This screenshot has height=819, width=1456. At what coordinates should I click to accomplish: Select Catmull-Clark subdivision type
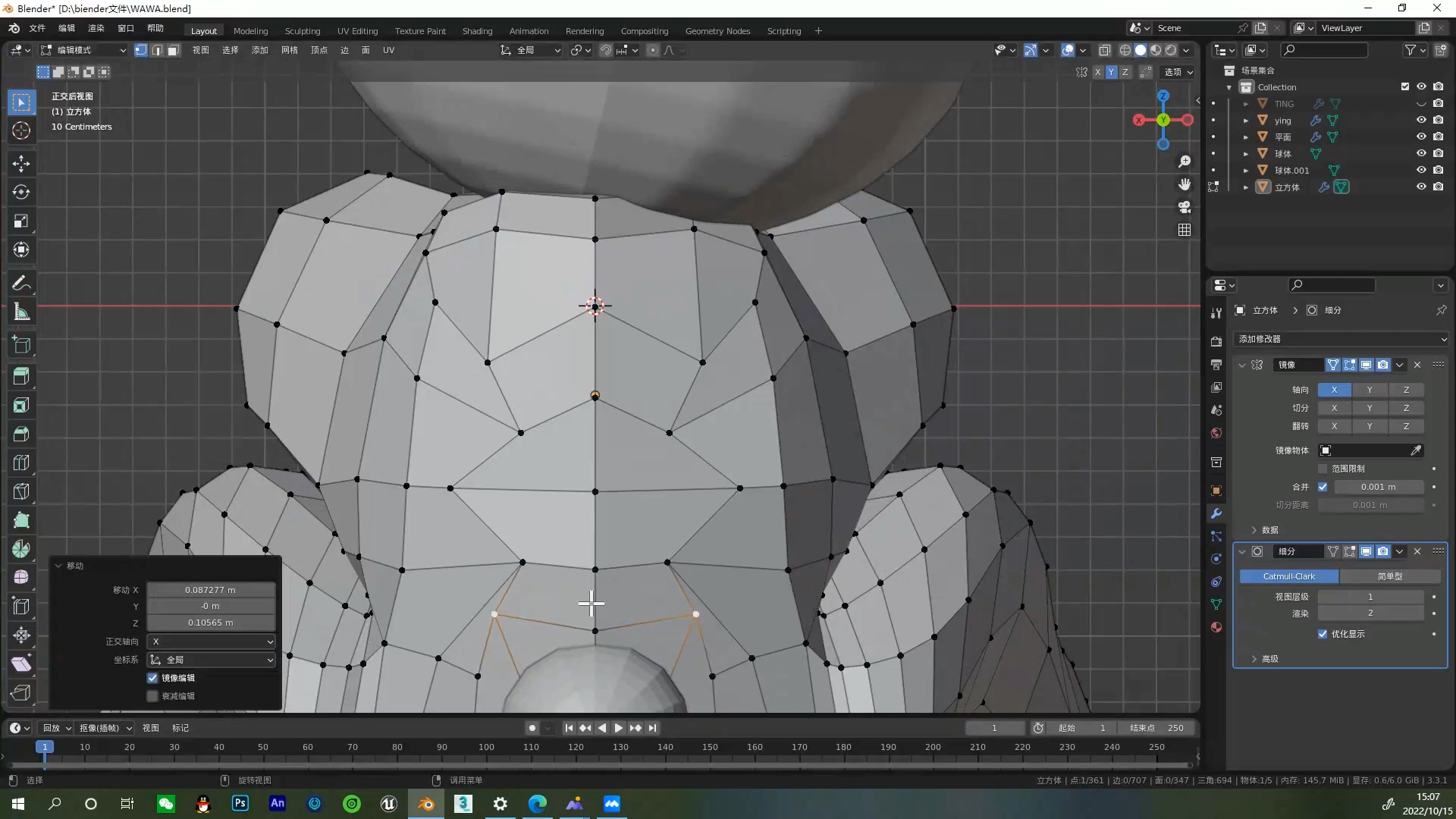pos(1289,576)
